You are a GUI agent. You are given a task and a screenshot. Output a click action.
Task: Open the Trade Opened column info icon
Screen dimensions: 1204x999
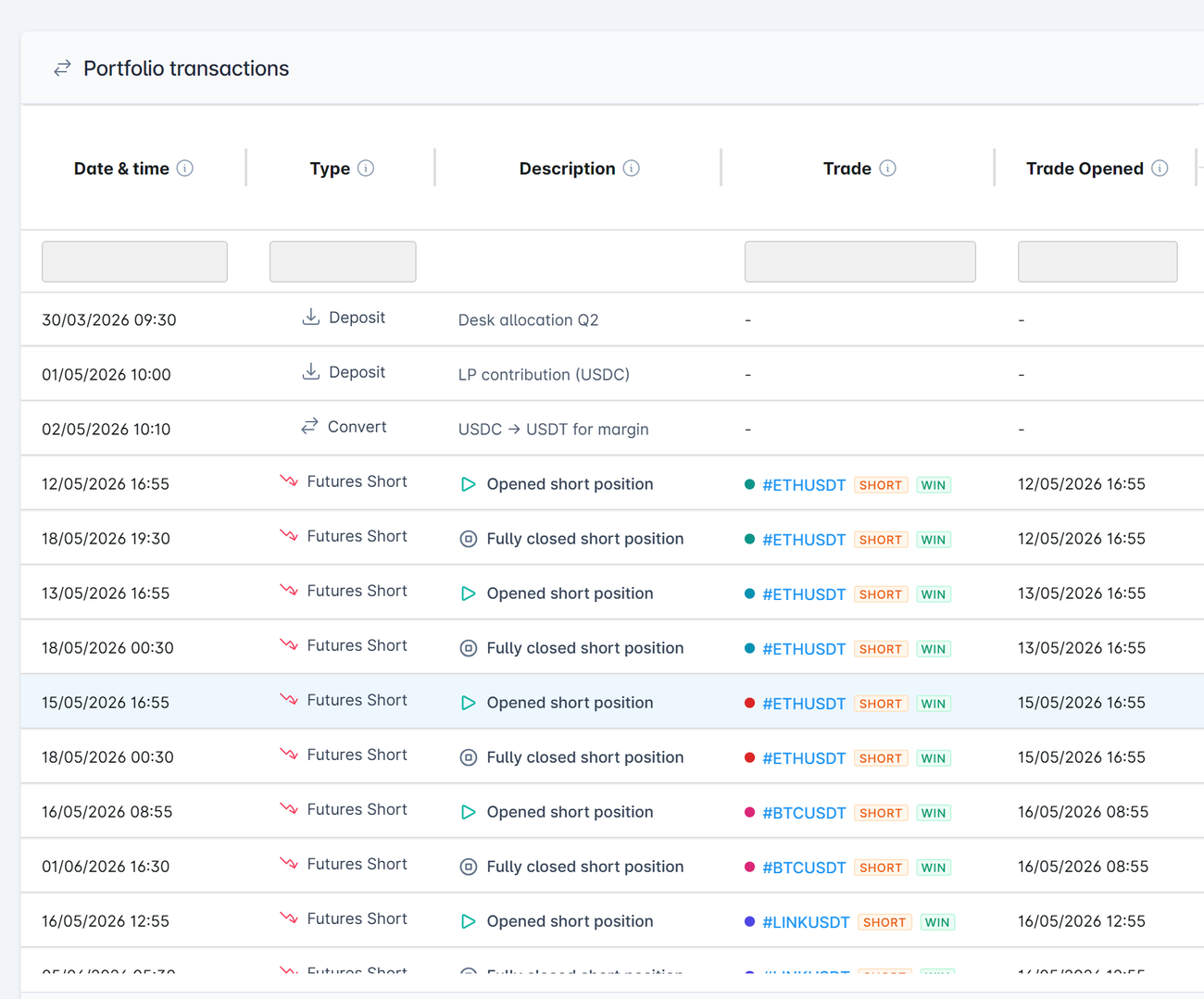(x=1160, y=168)
